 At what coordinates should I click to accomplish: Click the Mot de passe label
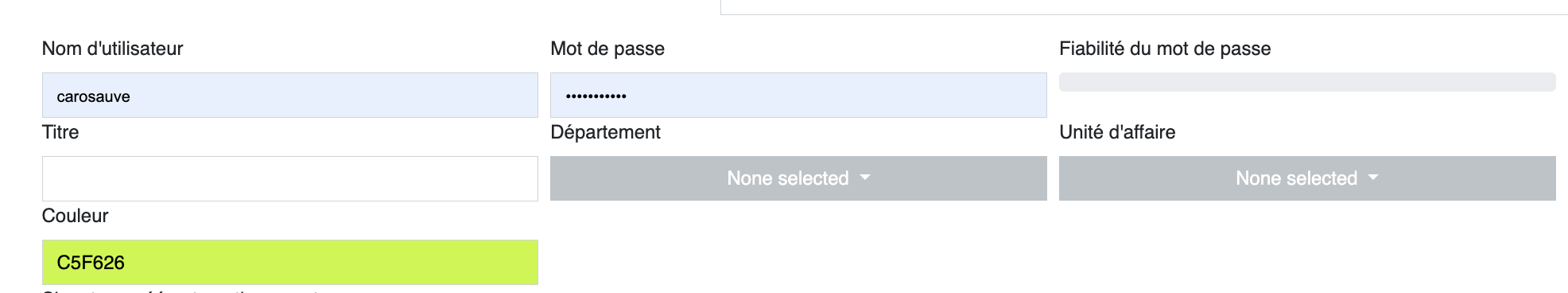(607, 49)
